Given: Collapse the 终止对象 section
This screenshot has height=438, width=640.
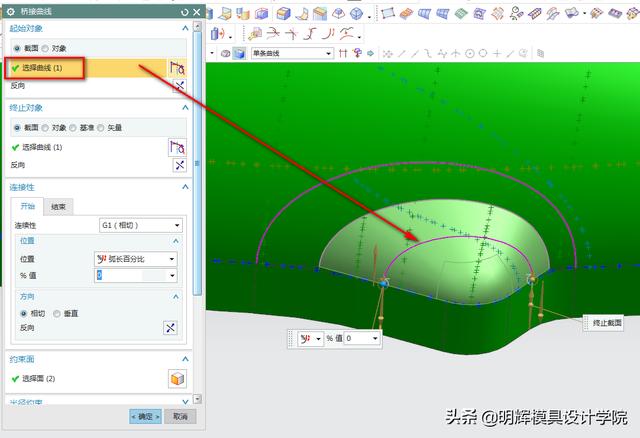Looking at the screenshot, I should coord(185,107).
